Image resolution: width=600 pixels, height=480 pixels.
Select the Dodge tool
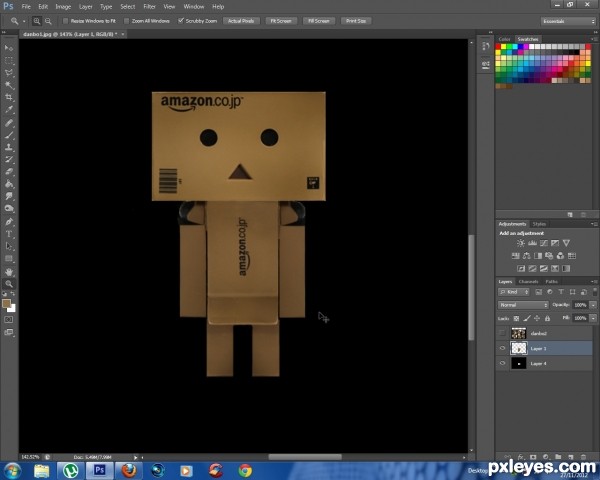pos(9,209)
